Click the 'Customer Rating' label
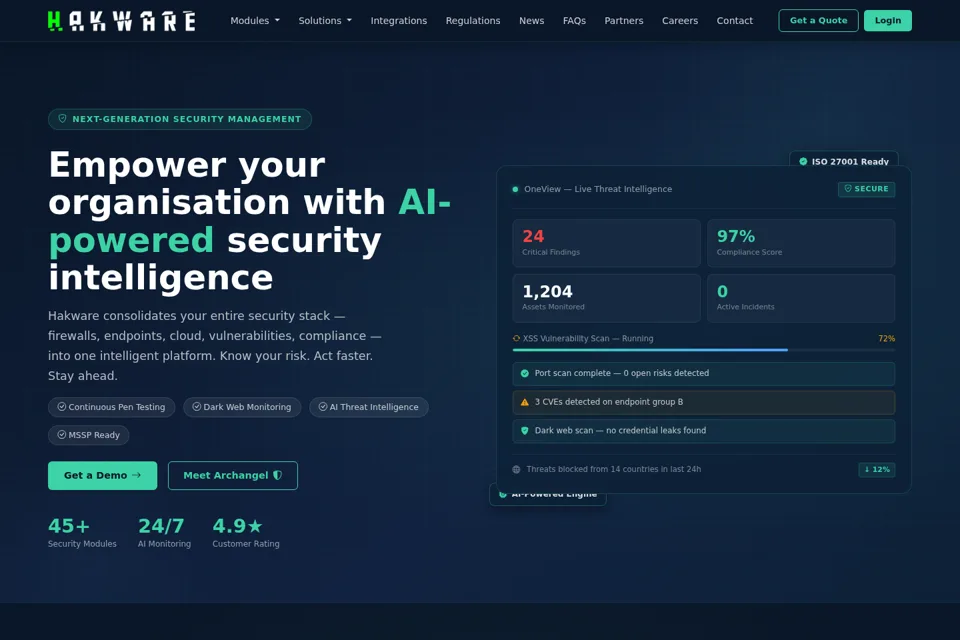 (x=246, y=544)
